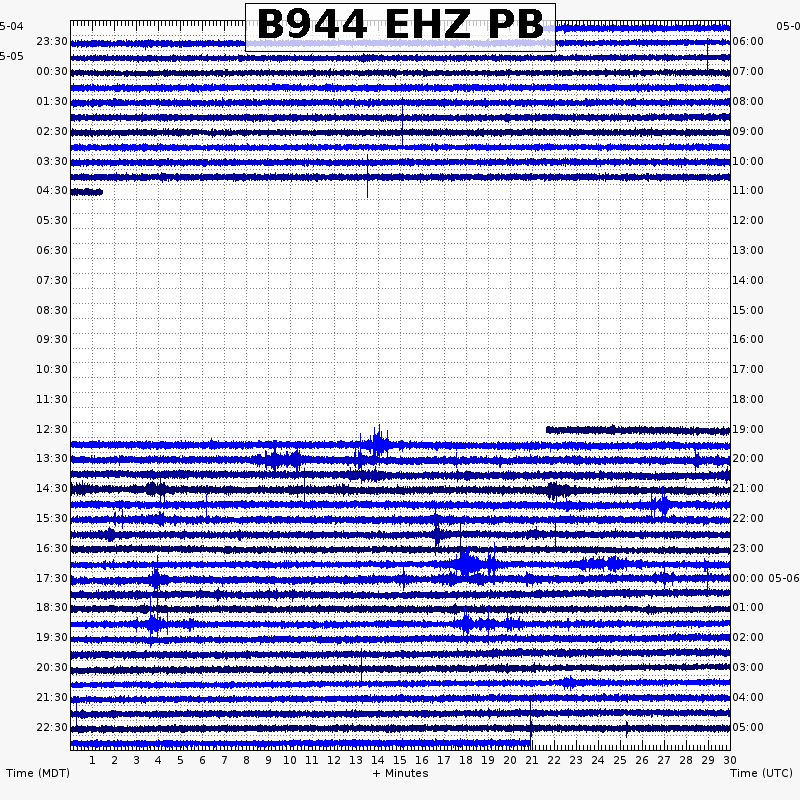
Task: Click the 12:30 MDT row label
Action: click(52, 429)
